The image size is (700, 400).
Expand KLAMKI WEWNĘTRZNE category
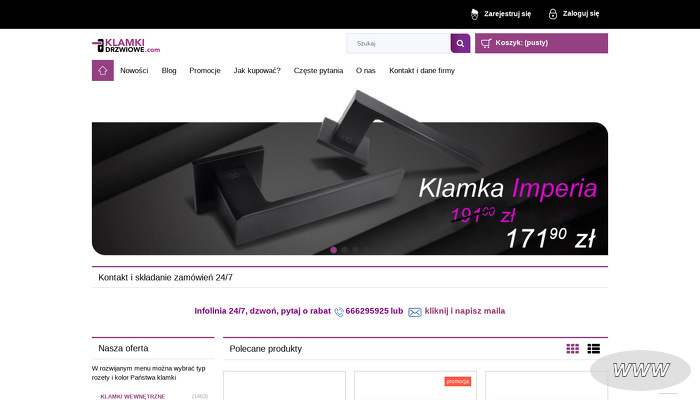click(133, 396)
